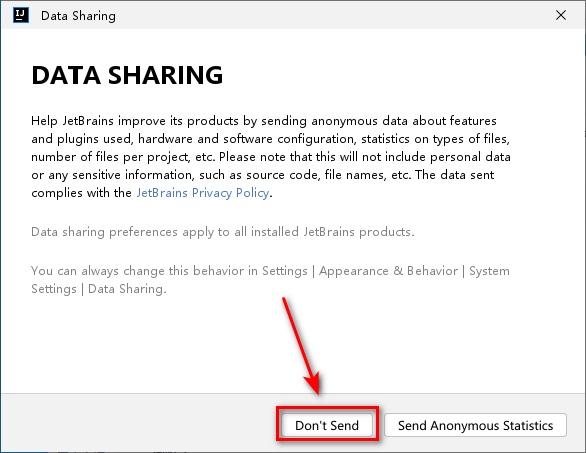Close the Data Sharing dialog with X
Screen dimensions: 586x453
(561, 15)
